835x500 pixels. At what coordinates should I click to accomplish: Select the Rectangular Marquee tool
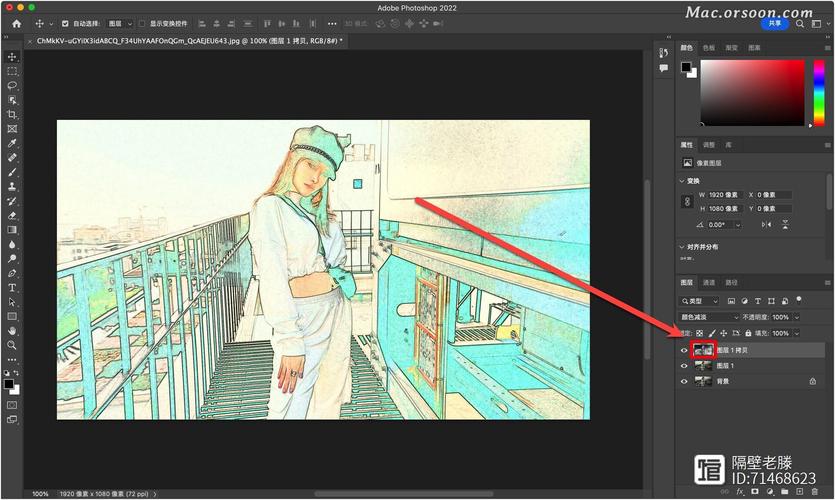click(x=12, y=71)
